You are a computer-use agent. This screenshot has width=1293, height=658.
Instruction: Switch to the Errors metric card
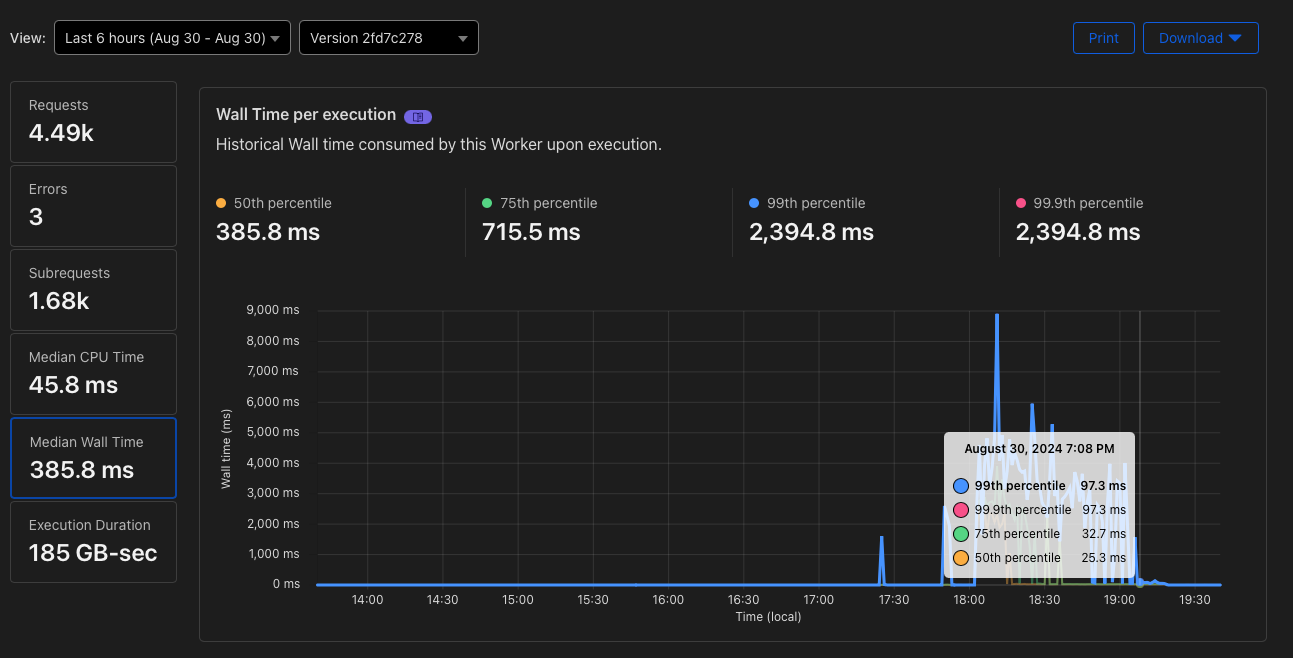tap(93, 206)
